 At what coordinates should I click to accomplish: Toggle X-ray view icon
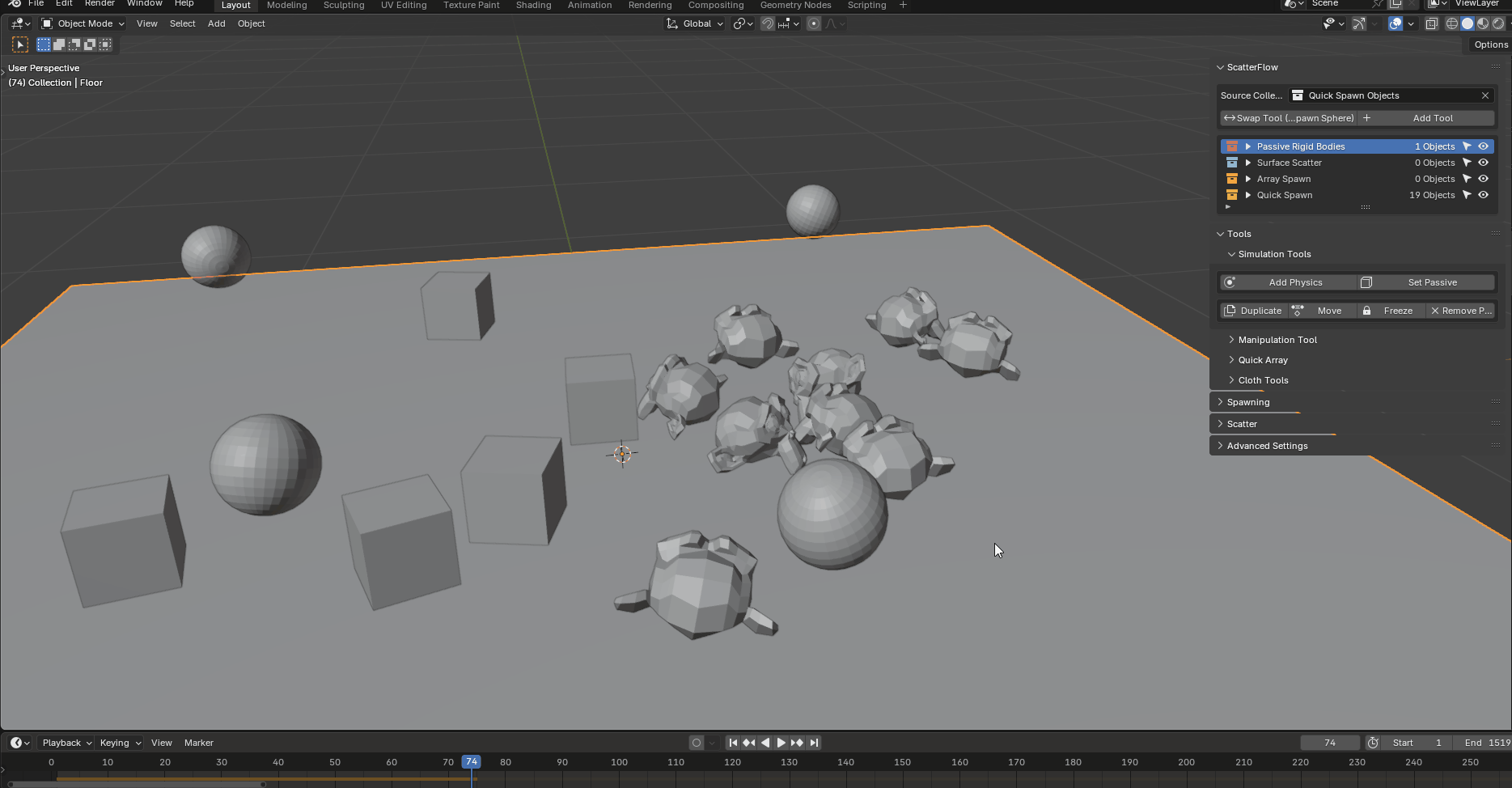pyautogui.click(x=1431, y=23)
